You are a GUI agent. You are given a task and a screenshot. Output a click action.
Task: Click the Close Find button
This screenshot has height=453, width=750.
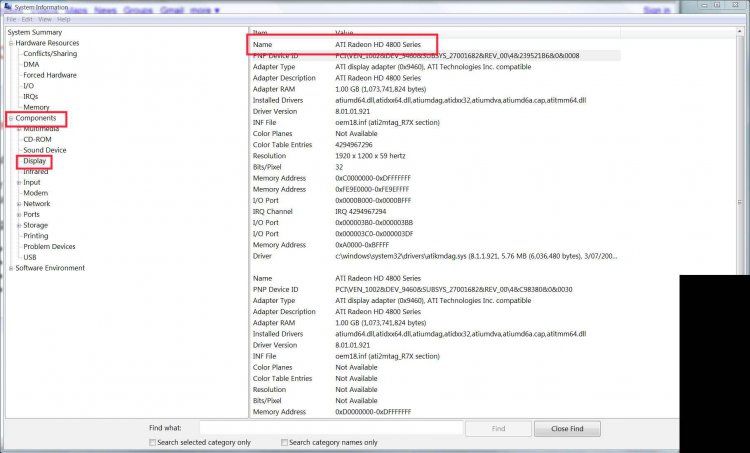567,429
